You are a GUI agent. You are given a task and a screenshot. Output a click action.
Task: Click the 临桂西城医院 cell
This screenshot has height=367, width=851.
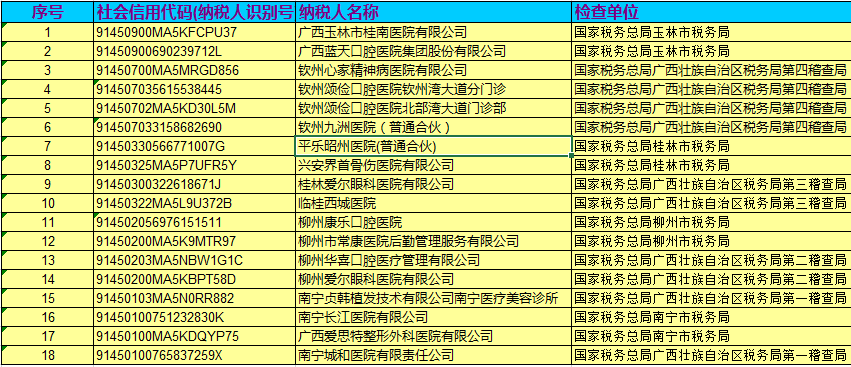433,203
